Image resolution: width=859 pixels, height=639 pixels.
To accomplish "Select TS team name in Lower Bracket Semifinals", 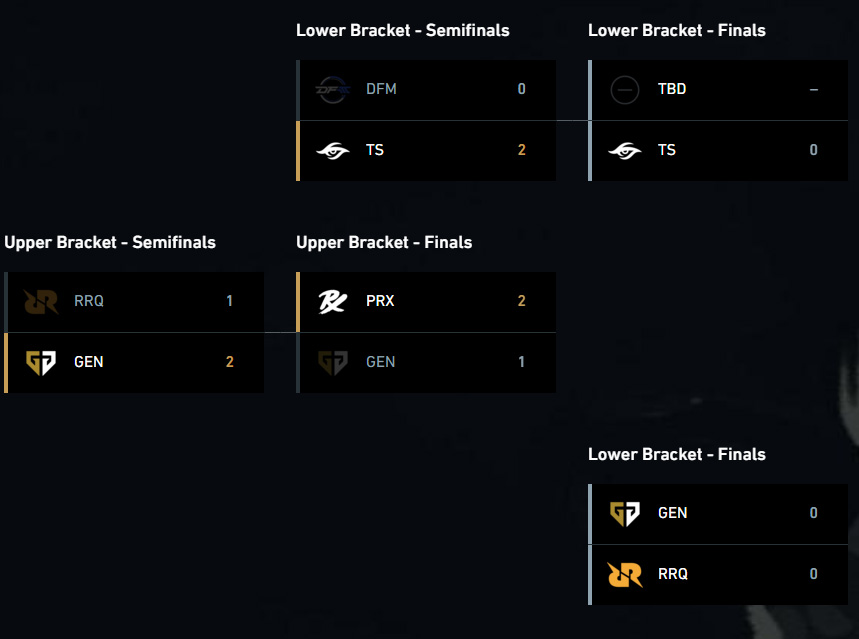I will click(x=375, y=150).
